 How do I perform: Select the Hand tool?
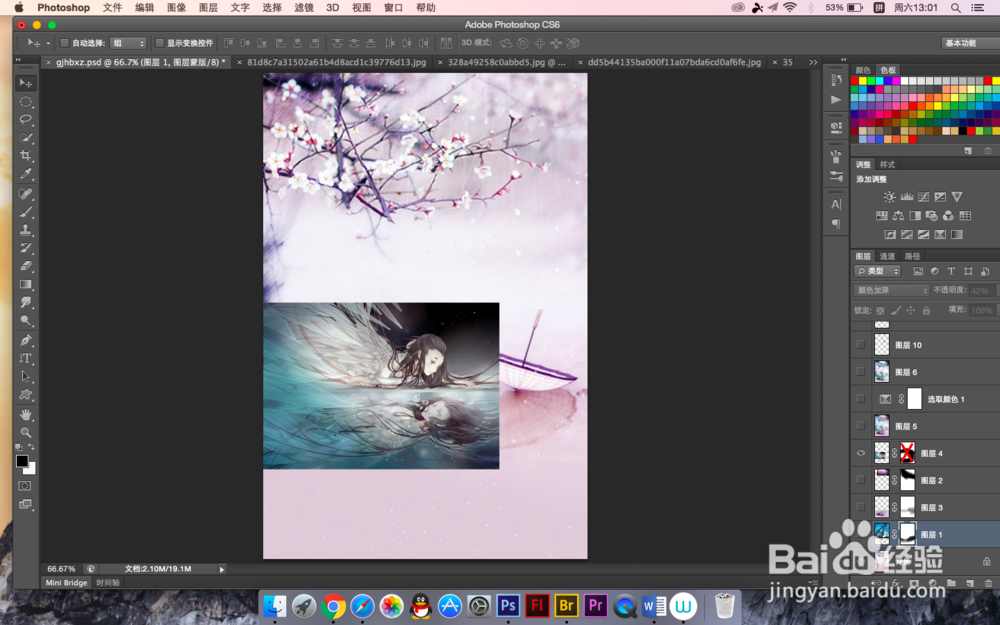[26, 415]
